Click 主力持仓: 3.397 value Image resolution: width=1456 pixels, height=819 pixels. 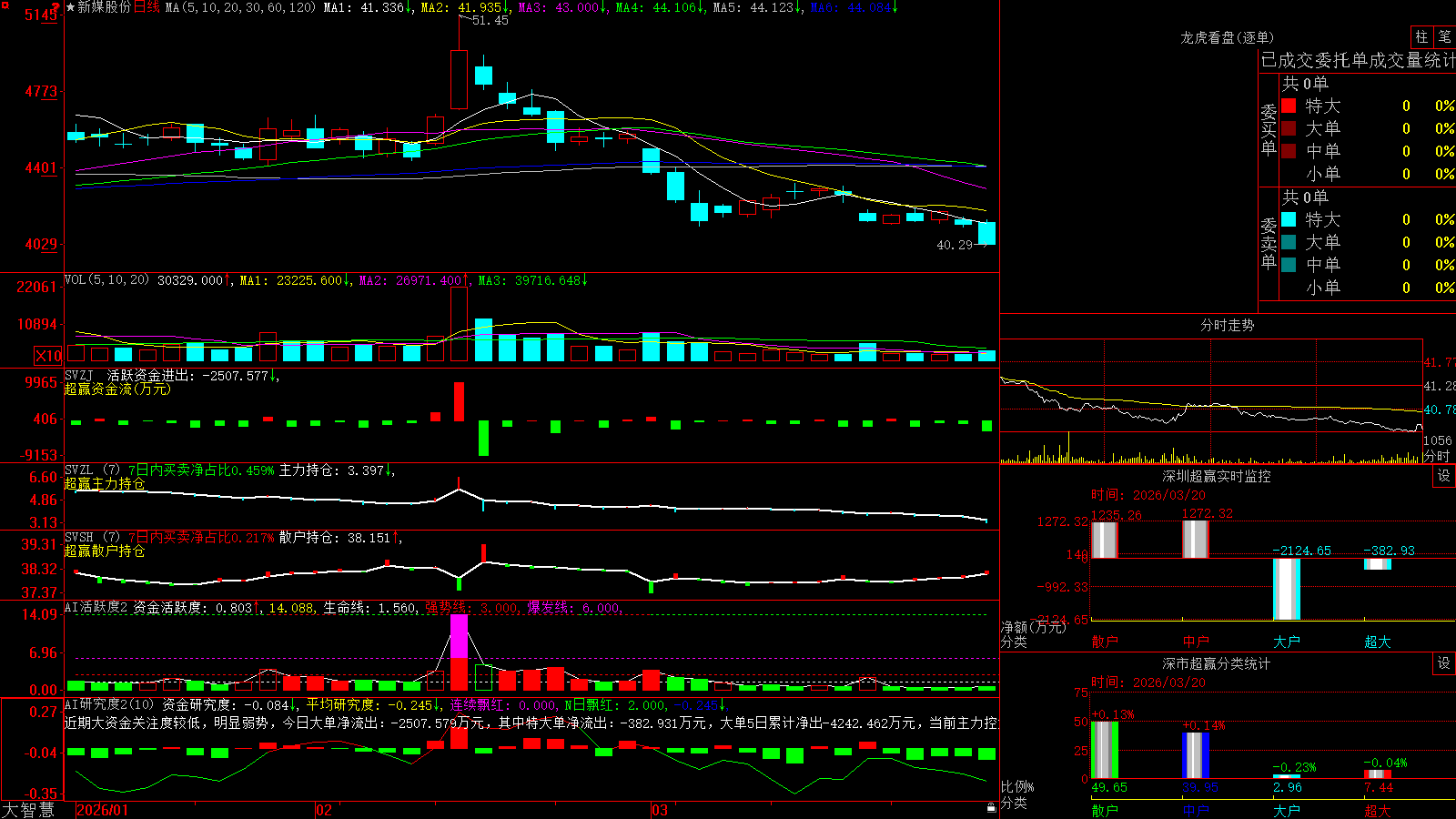click(x=333, y=470)
